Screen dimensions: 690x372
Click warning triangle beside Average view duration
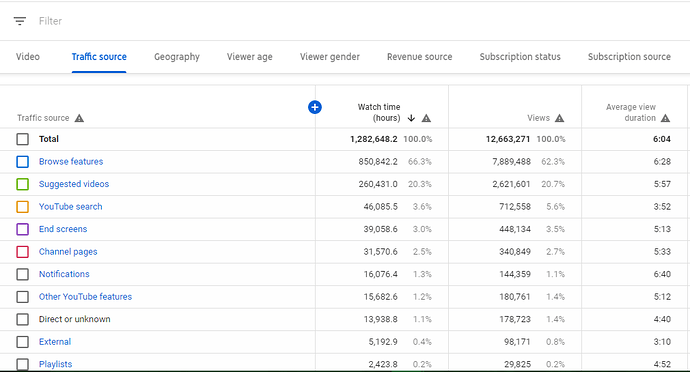click(x=665, y=118)
